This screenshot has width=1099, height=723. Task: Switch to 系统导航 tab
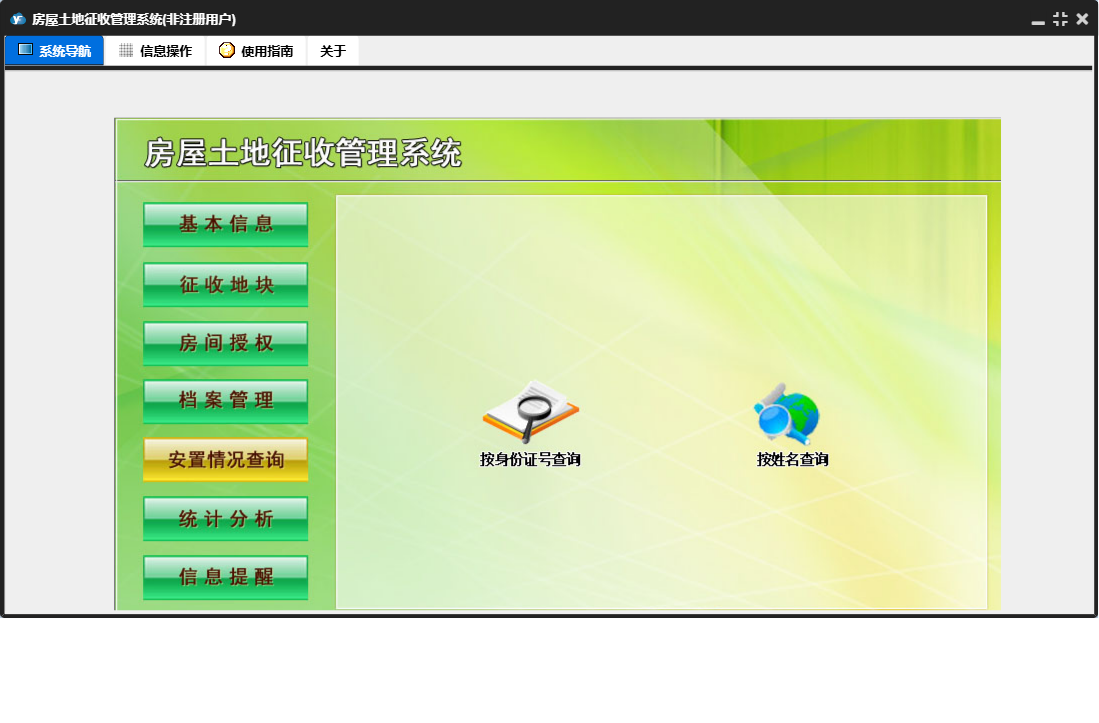point(55,50)
